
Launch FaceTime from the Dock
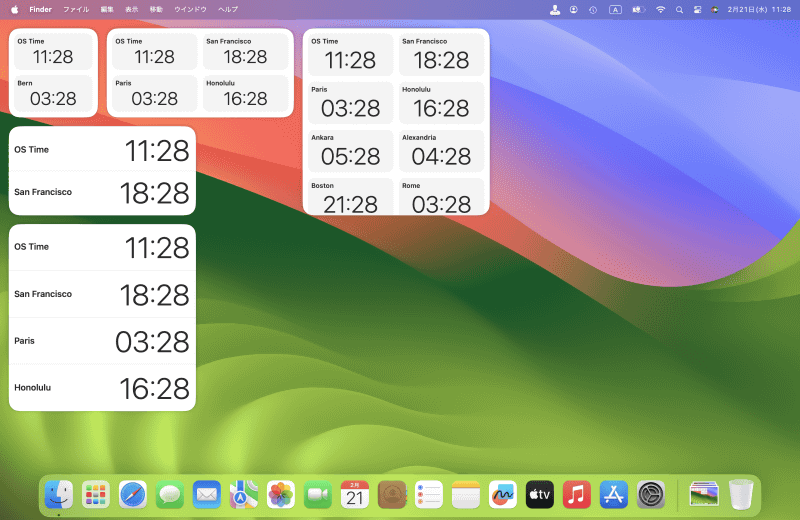click(x=318, y=494)
